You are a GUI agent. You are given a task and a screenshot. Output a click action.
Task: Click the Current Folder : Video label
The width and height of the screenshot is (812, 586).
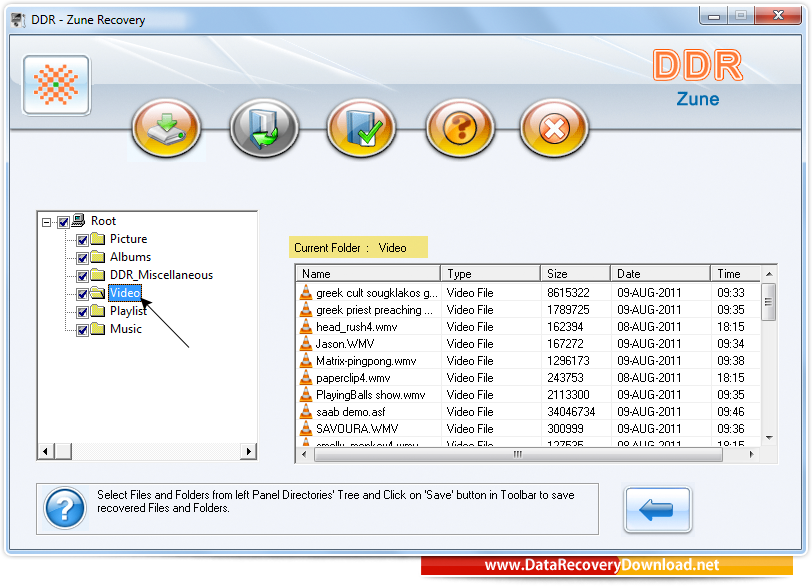tap(358, 247)
